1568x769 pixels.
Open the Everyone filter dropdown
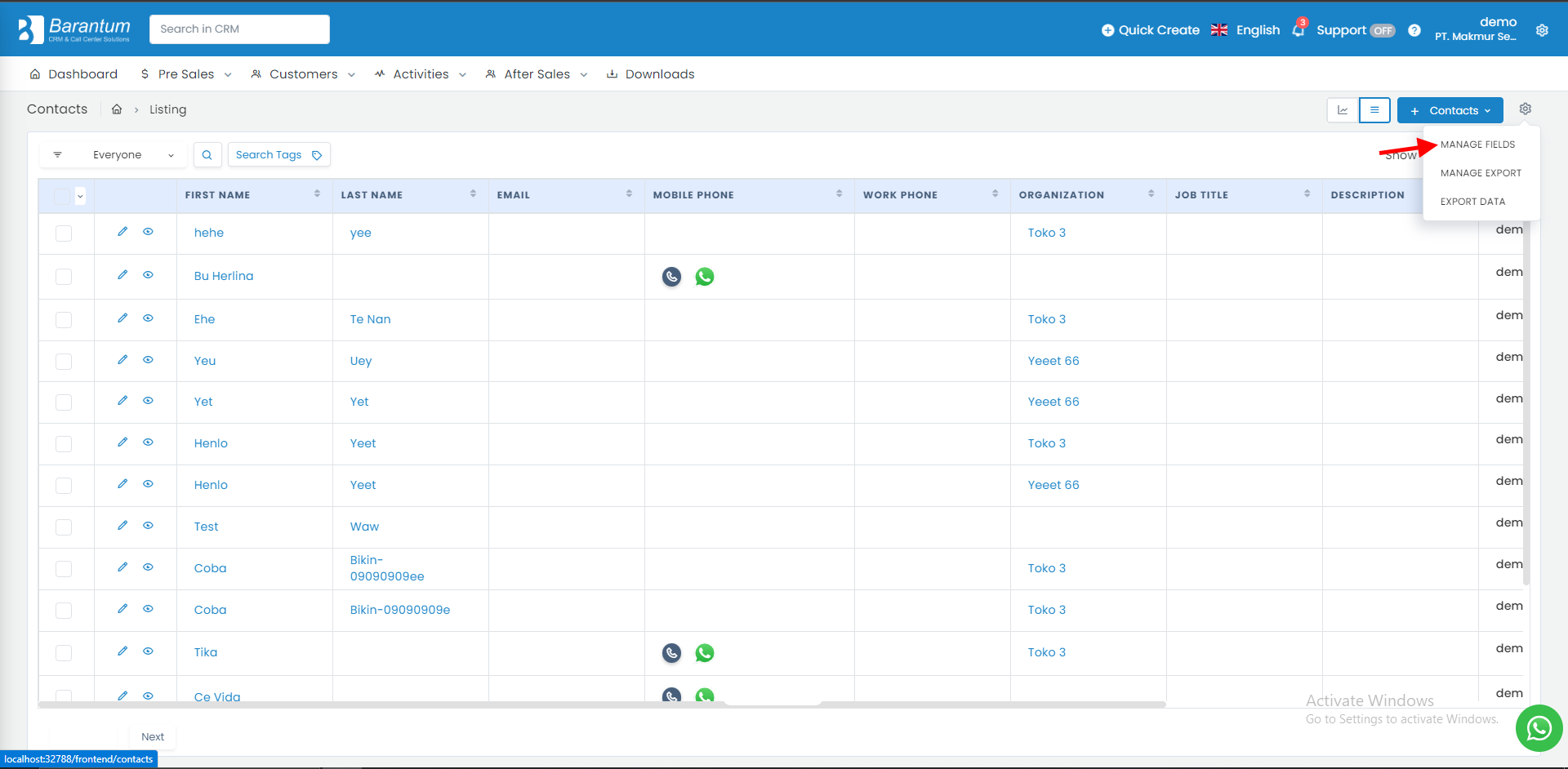point(114,155)
